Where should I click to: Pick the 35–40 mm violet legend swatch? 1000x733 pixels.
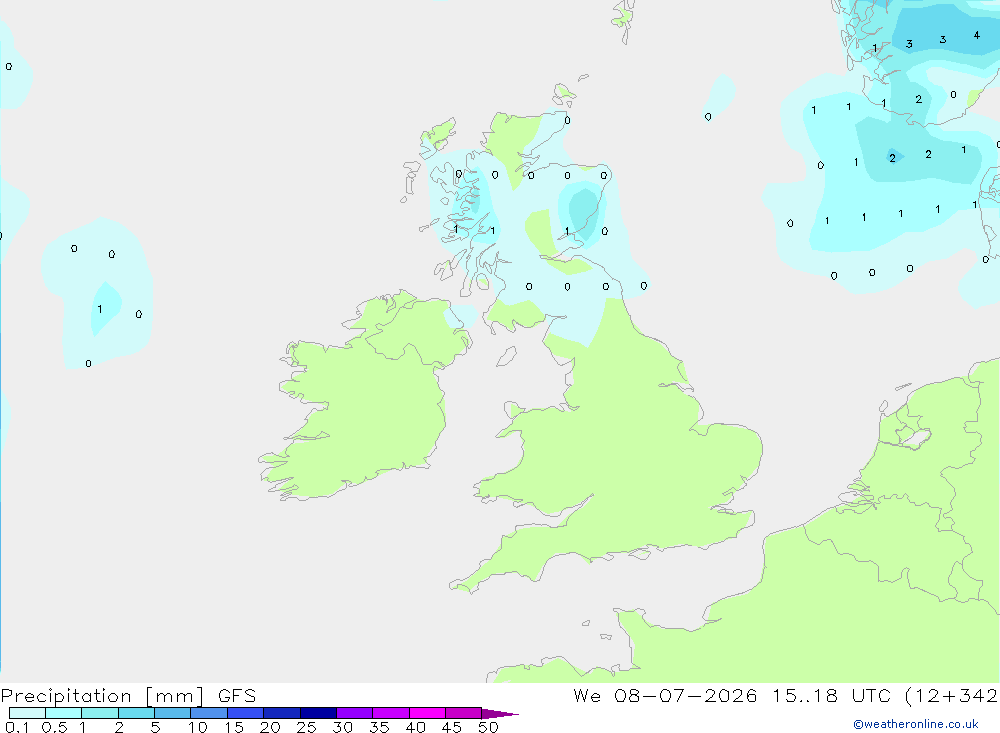391,713
